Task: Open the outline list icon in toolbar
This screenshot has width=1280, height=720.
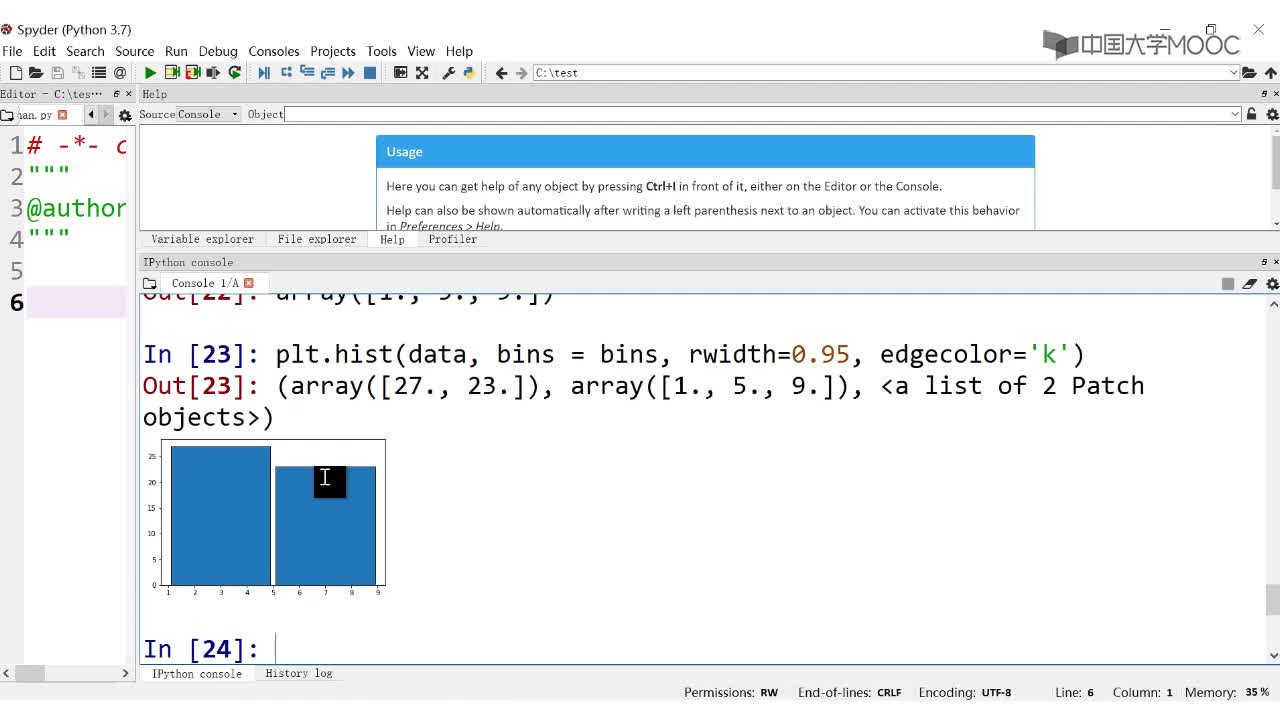Action: (x=99, y=73)
